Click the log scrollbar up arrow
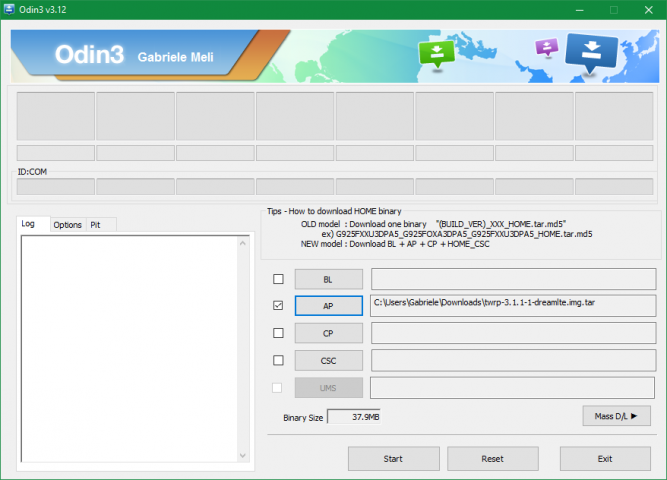This screenshot has width=667, height=480. 243,243
